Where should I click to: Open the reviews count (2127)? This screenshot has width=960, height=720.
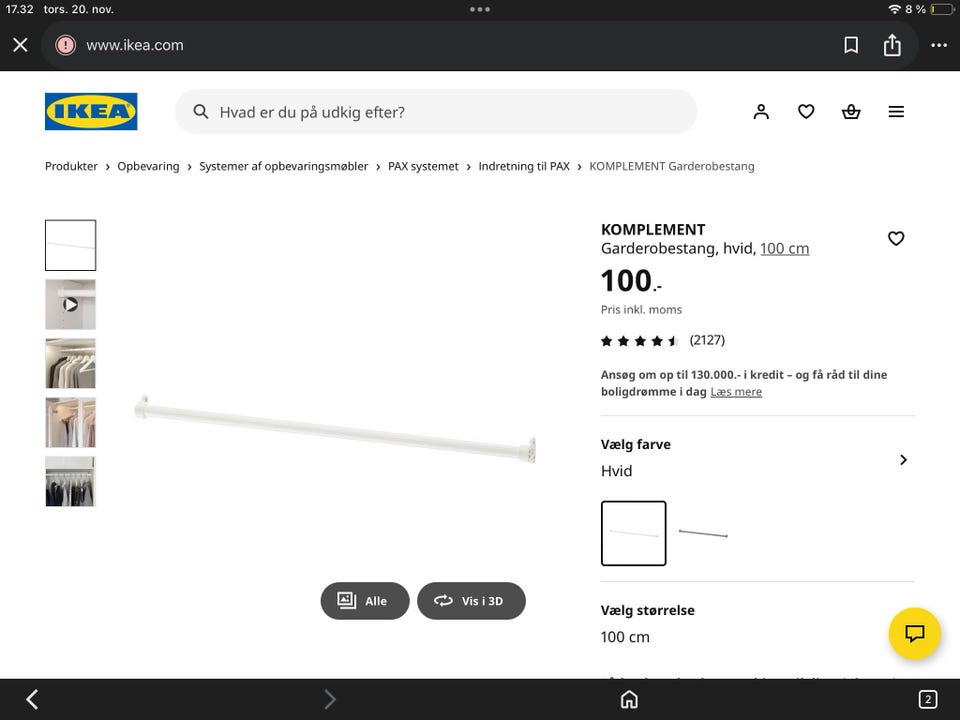(707, 340)
